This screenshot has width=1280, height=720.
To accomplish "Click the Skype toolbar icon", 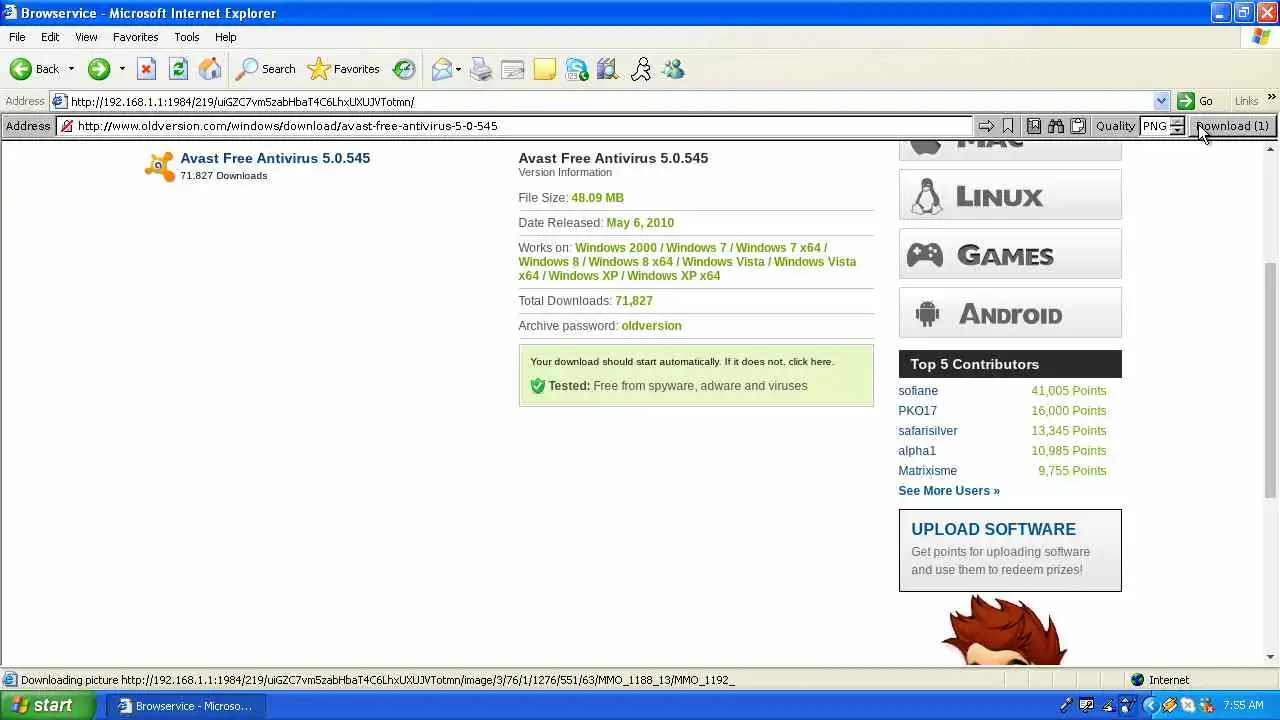I will (x=577, y=69).
